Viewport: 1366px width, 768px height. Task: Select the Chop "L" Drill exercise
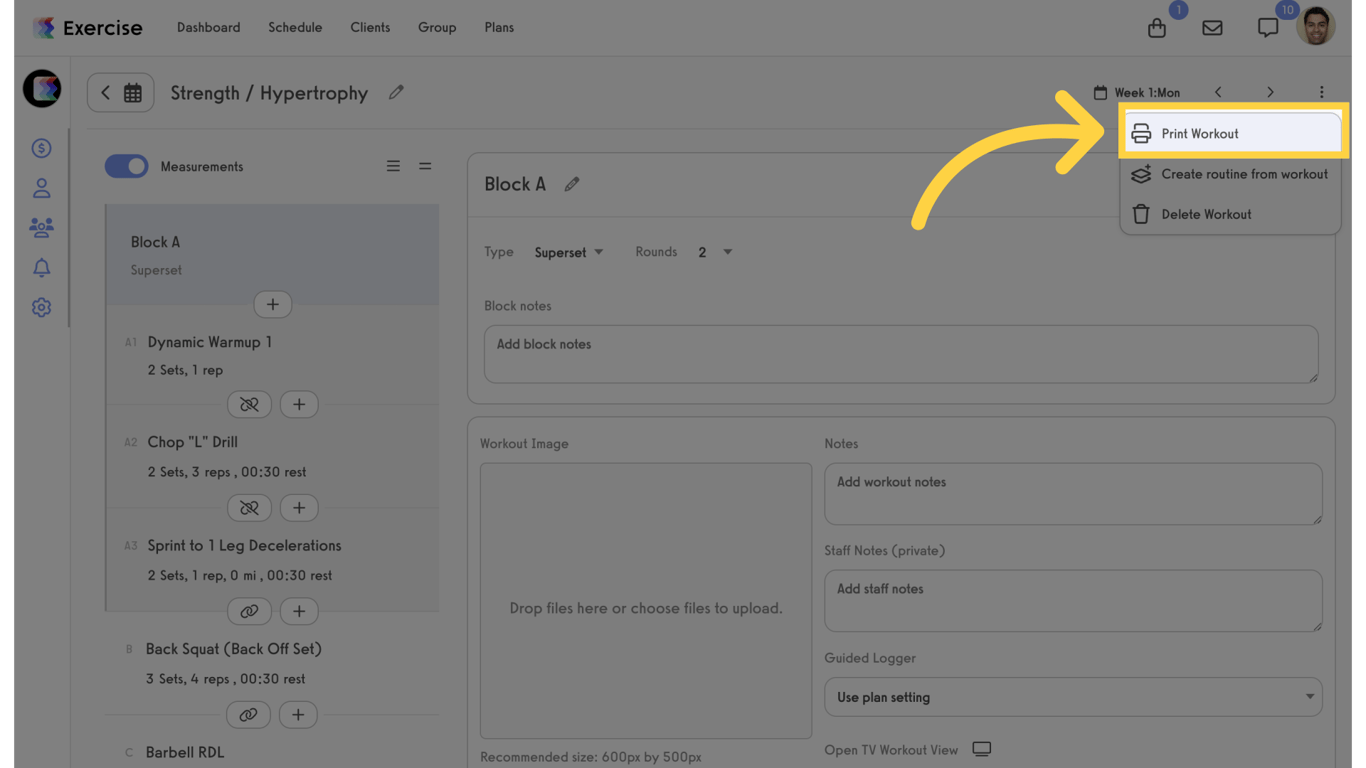coord(272,456)
